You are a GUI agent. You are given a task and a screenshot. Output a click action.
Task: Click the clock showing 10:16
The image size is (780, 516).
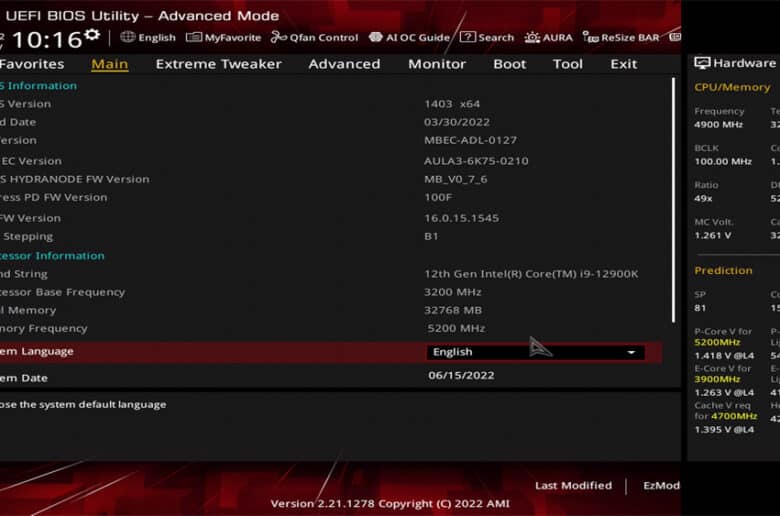click(x=47, y=40)
